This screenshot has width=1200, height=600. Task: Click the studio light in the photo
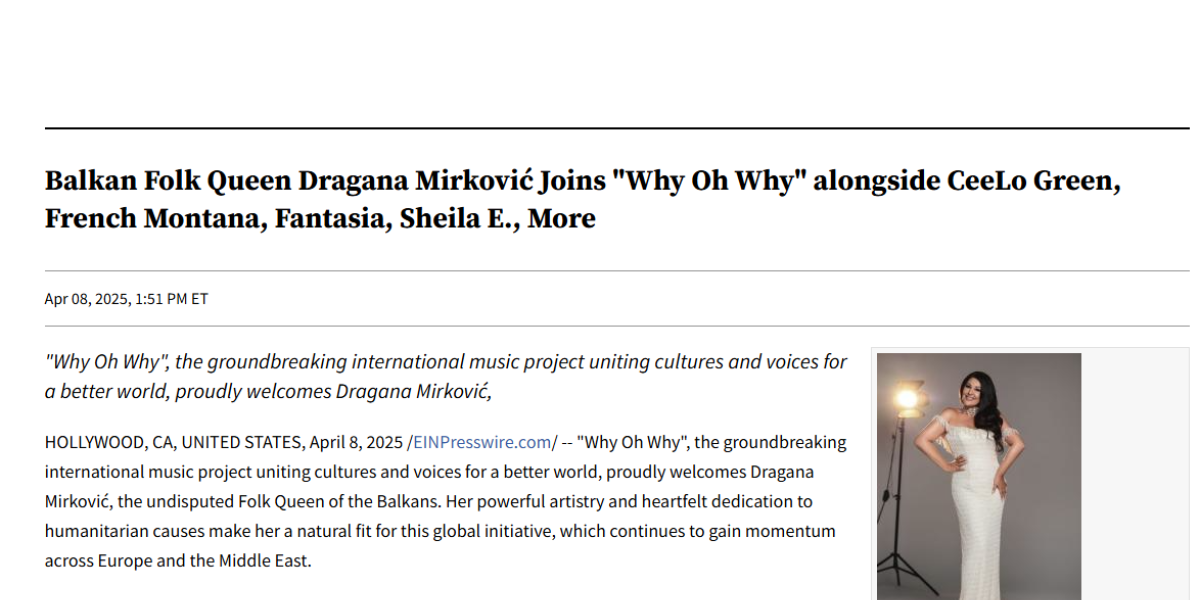click(x=907, y=400)
